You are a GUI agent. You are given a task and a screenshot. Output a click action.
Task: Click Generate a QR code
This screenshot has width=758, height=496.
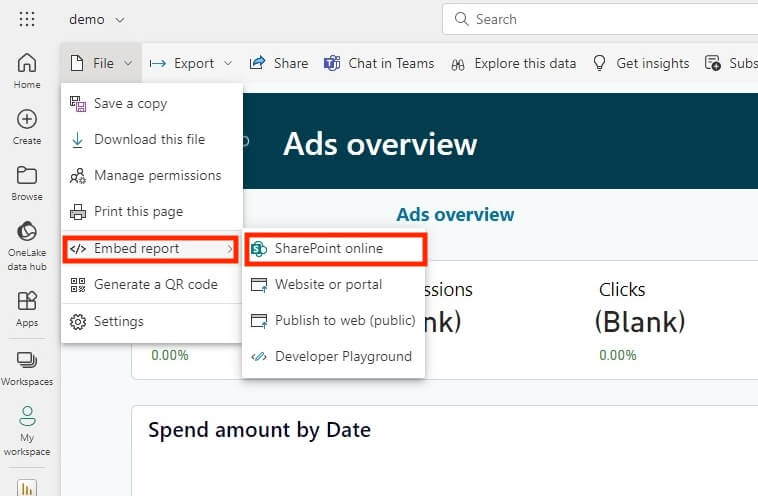(155, 284)
